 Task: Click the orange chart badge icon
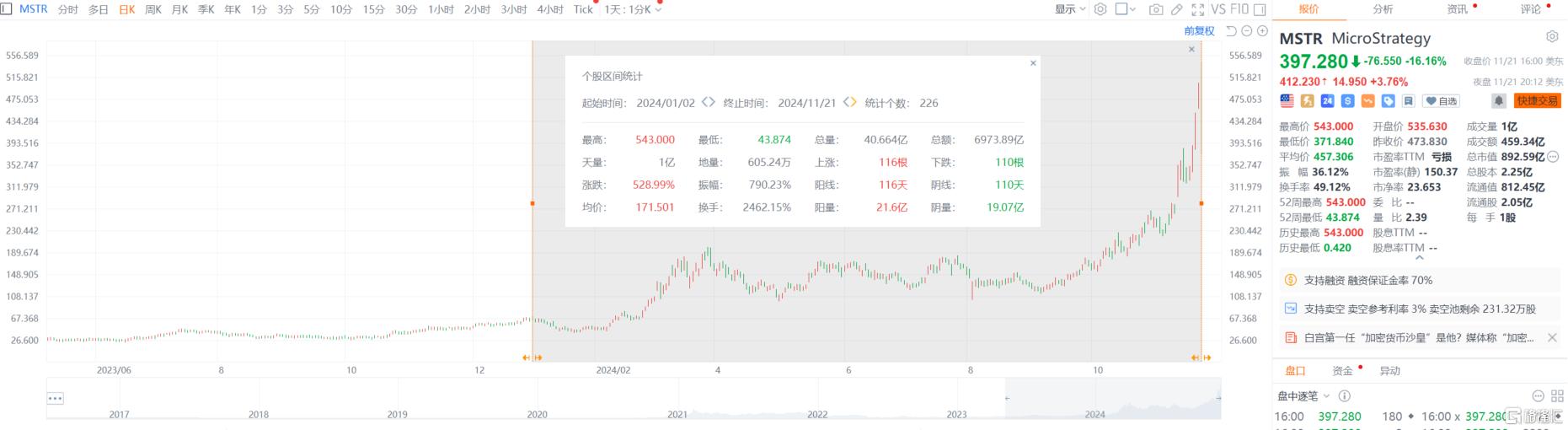point(1367,100)
